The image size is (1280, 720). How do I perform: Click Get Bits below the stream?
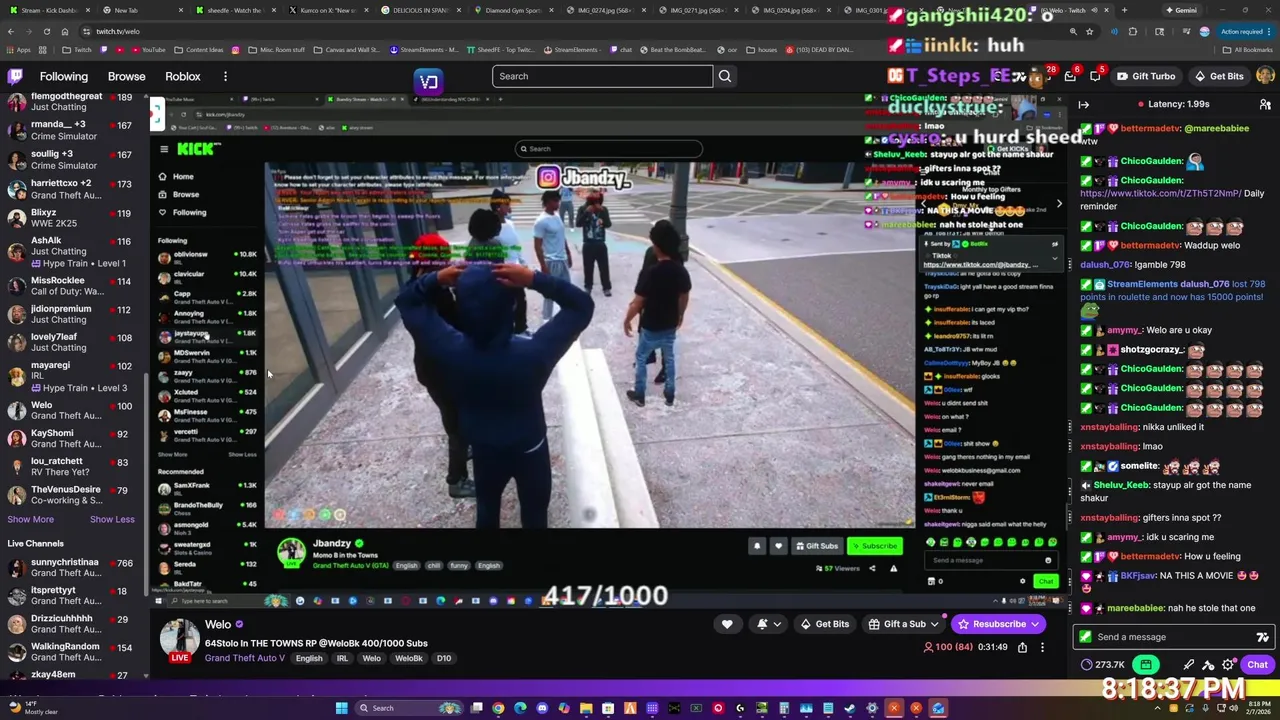coord(824,624)
